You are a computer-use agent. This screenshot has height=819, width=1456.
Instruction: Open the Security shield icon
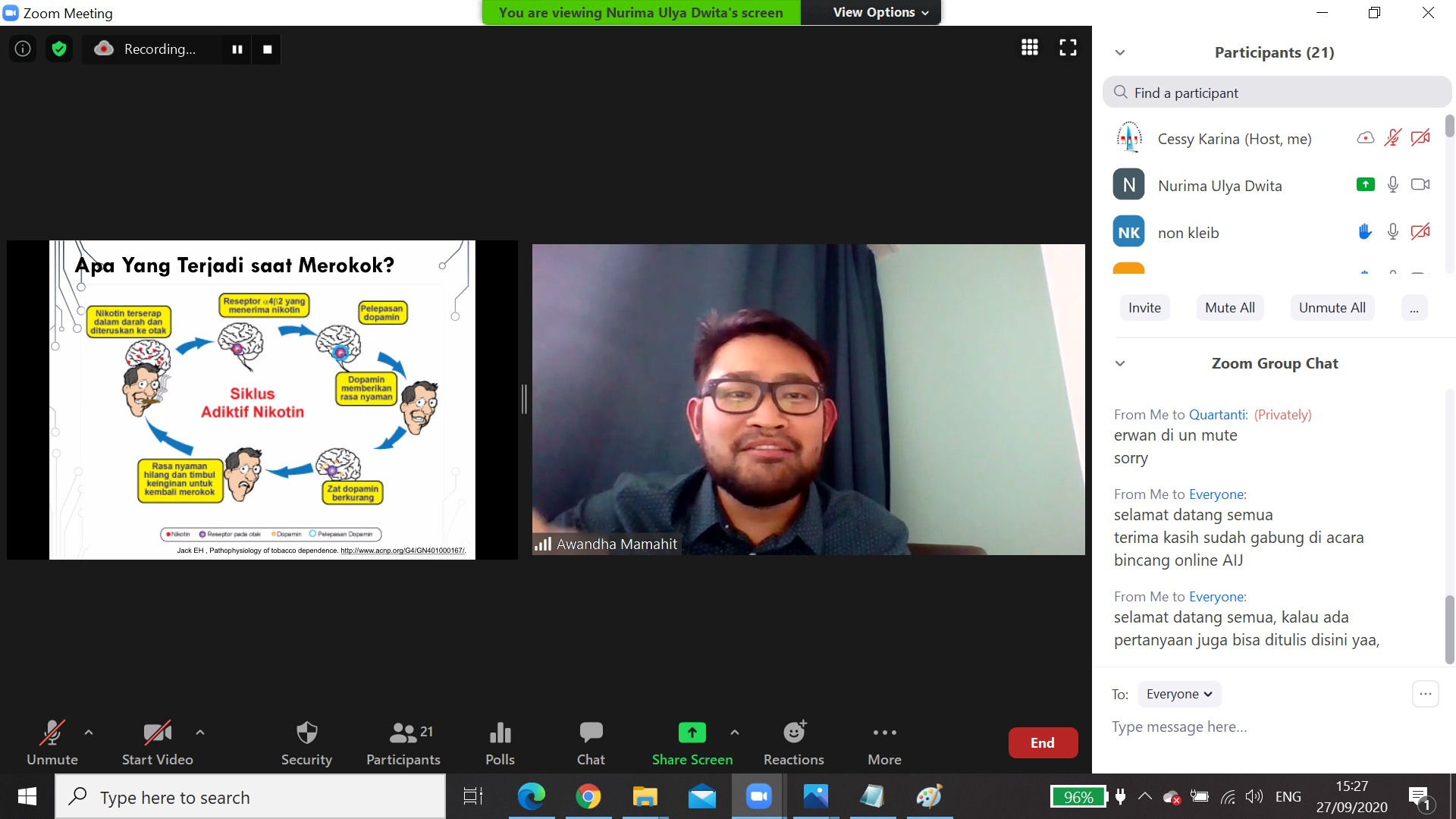pyautogui.click(x=306, y=733)
